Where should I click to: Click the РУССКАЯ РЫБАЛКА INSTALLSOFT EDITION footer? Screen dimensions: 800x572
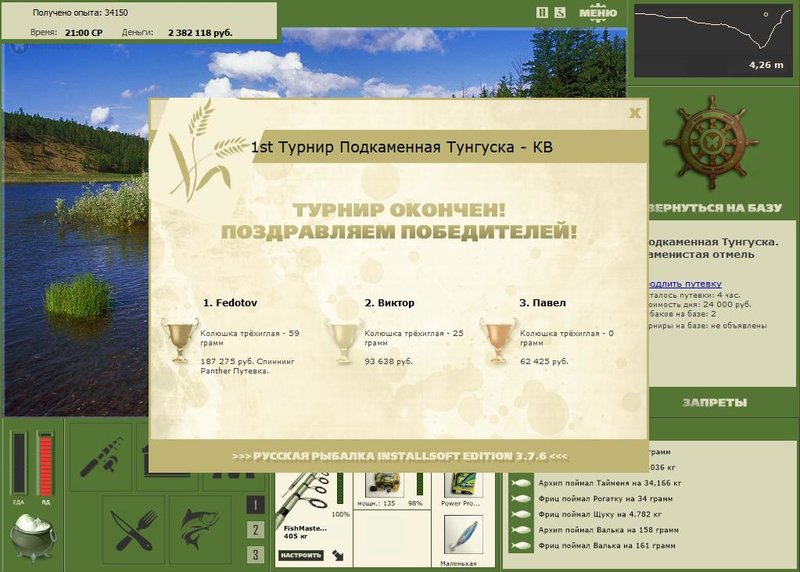(x=399, y=456)
